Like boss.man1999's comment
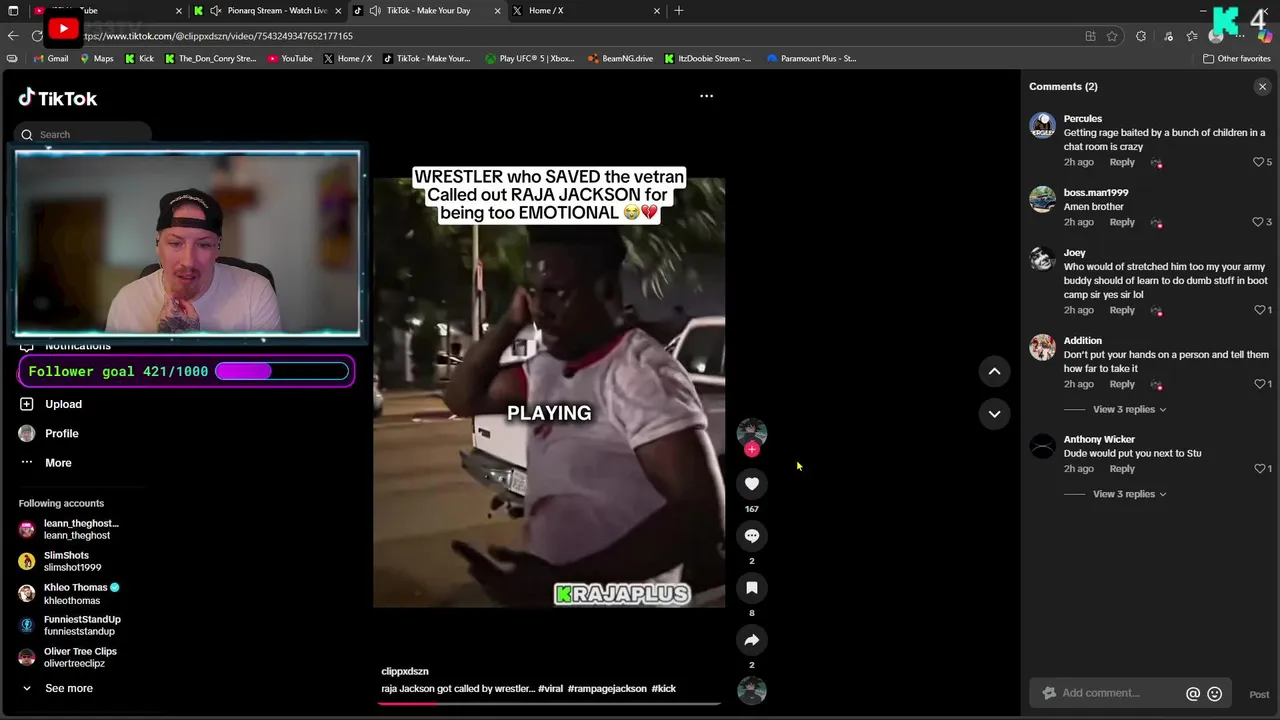The height and width of the screenshot is (720, 1280). point(1259,222)
